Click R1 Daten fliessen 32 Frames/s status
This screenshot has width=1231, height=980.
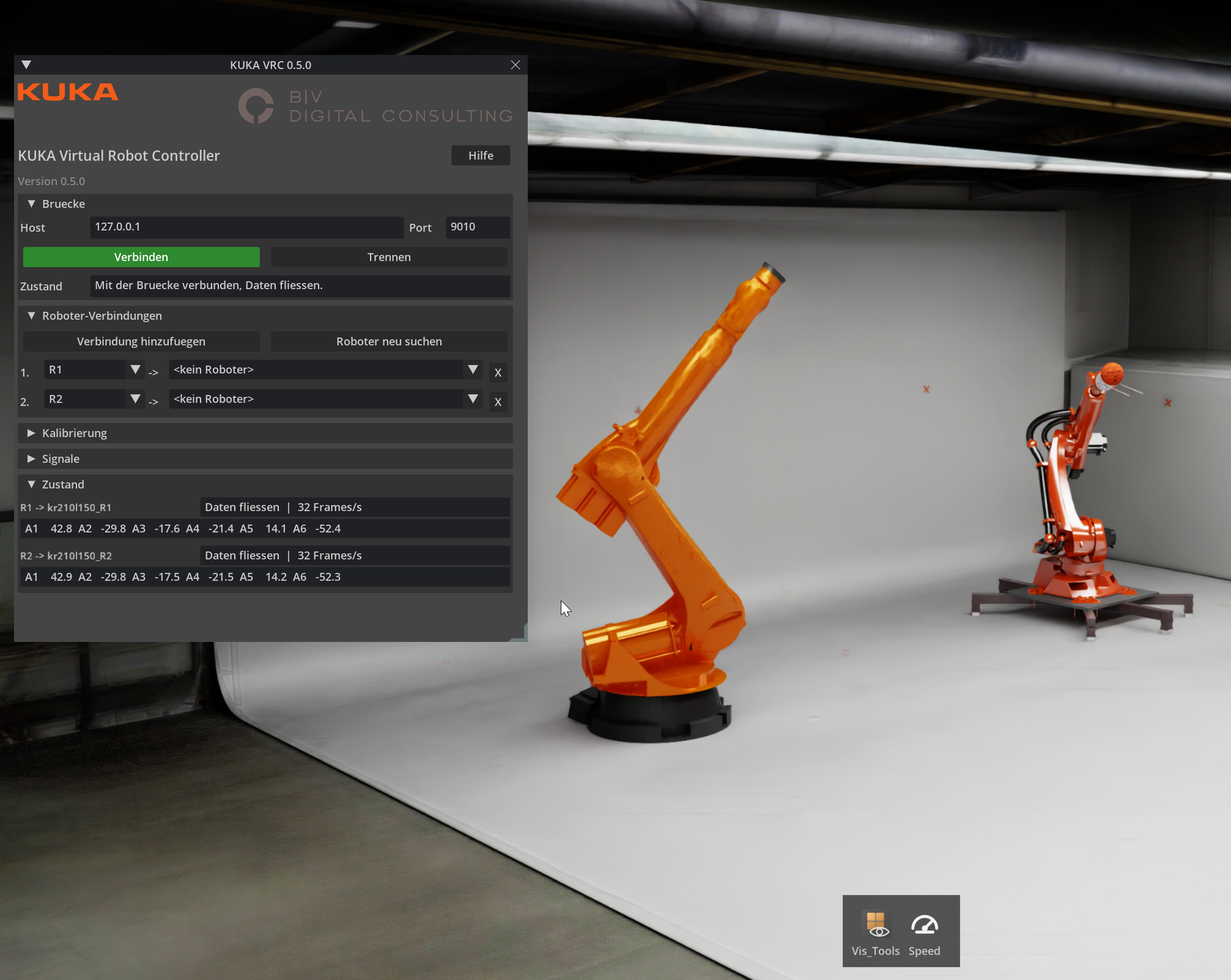(x=355, y=507)
